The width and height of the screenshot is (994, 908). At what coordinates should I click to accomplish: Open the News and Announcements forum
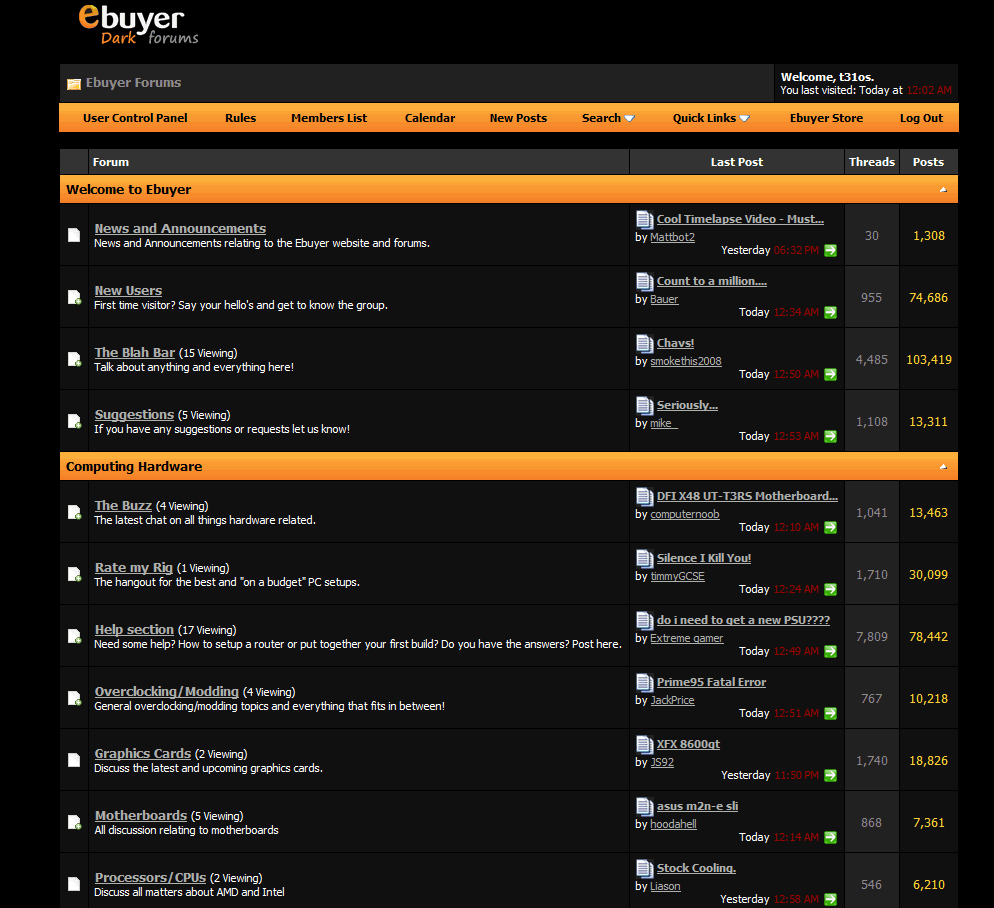click(180, 228)
